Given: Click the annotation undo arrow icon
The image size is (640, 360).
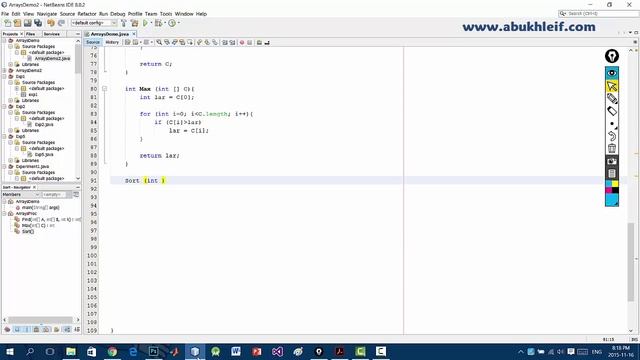Looking at the screenshot, I should [x=612, y=136].
